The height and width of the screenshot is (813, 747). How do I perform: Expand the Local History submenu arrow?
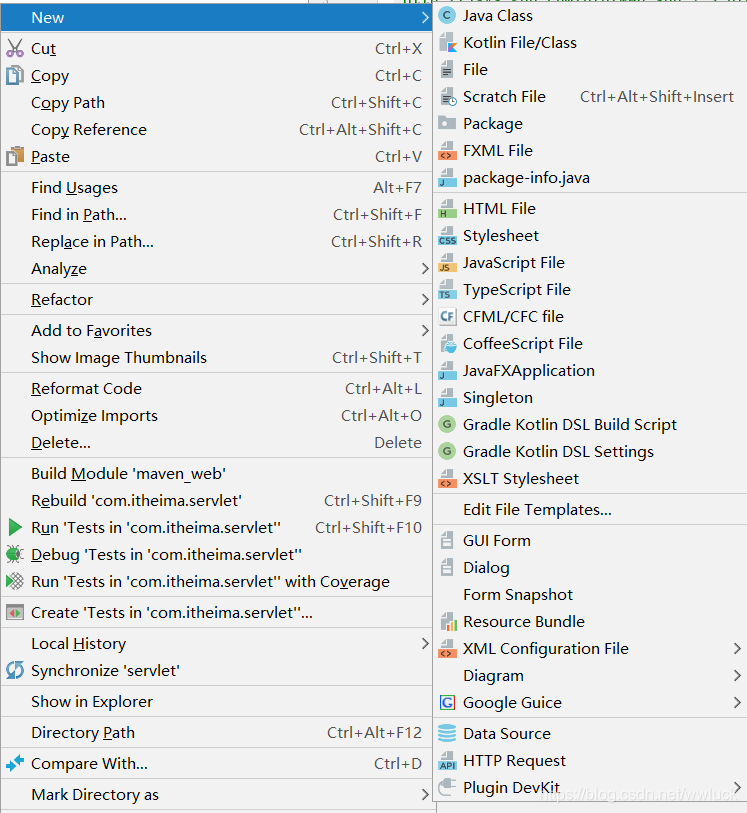(425, 643)
